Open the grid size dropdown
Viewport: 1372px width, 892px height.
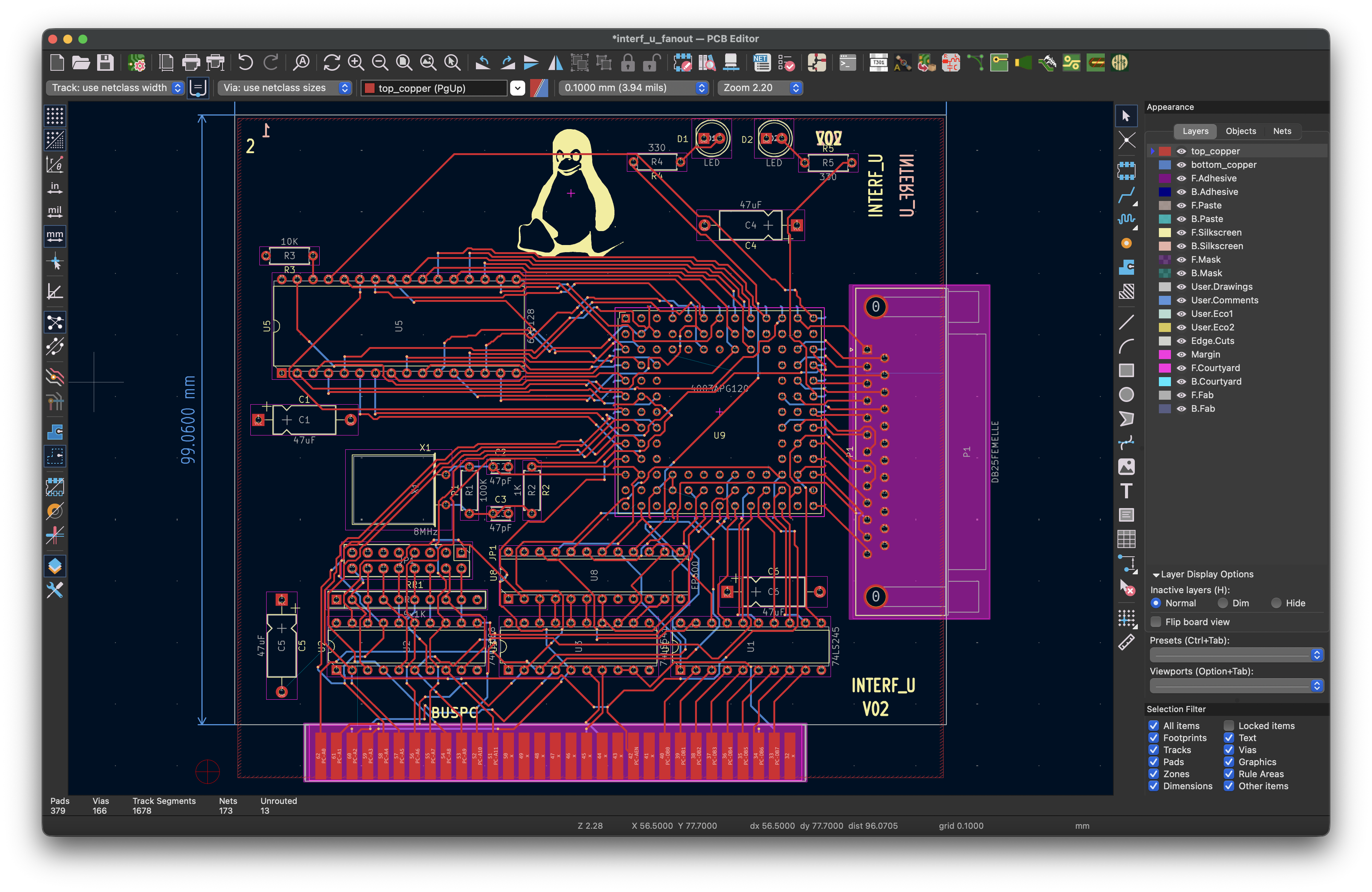(x=701, y=88)
